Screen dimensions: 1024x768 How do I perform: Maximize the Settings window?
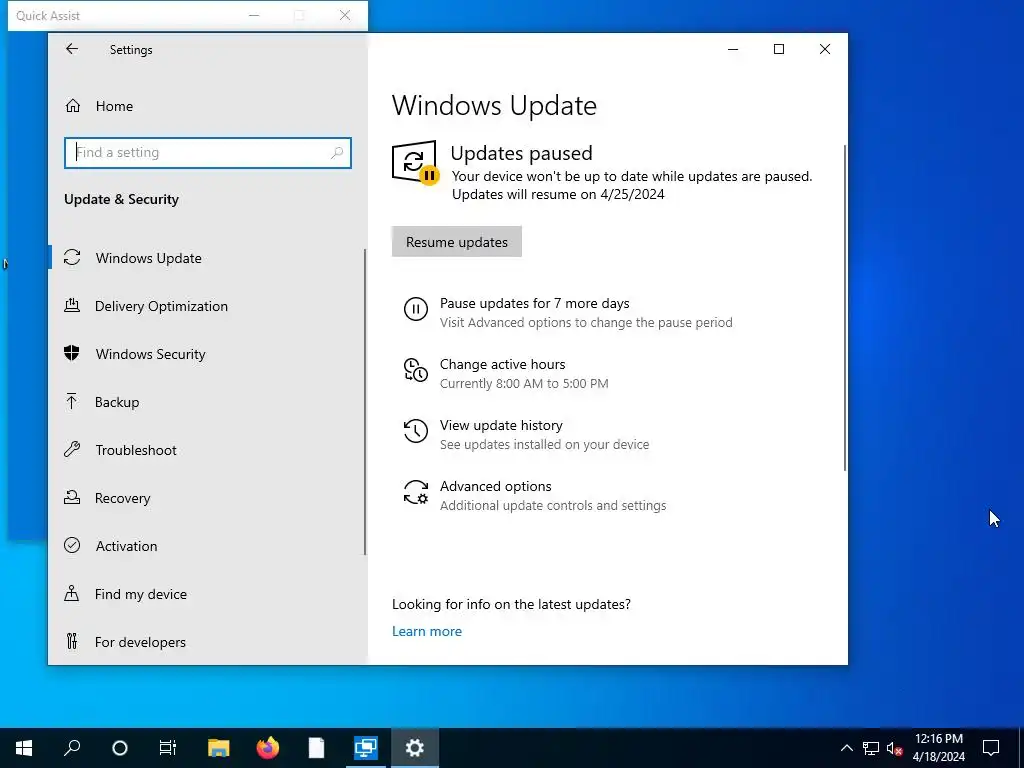(778, 49)
